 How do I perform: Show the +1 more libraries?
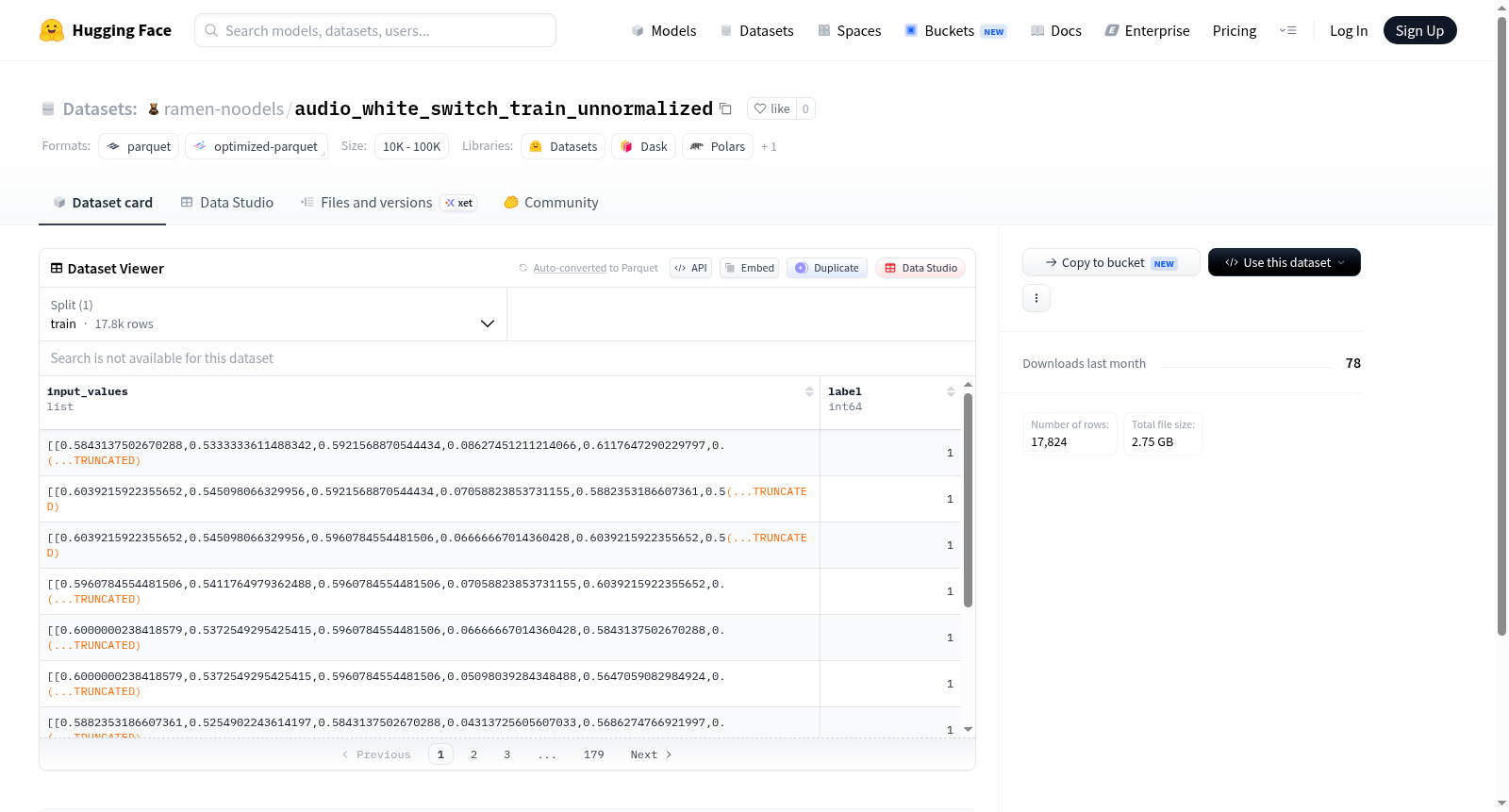pos(769,146)
